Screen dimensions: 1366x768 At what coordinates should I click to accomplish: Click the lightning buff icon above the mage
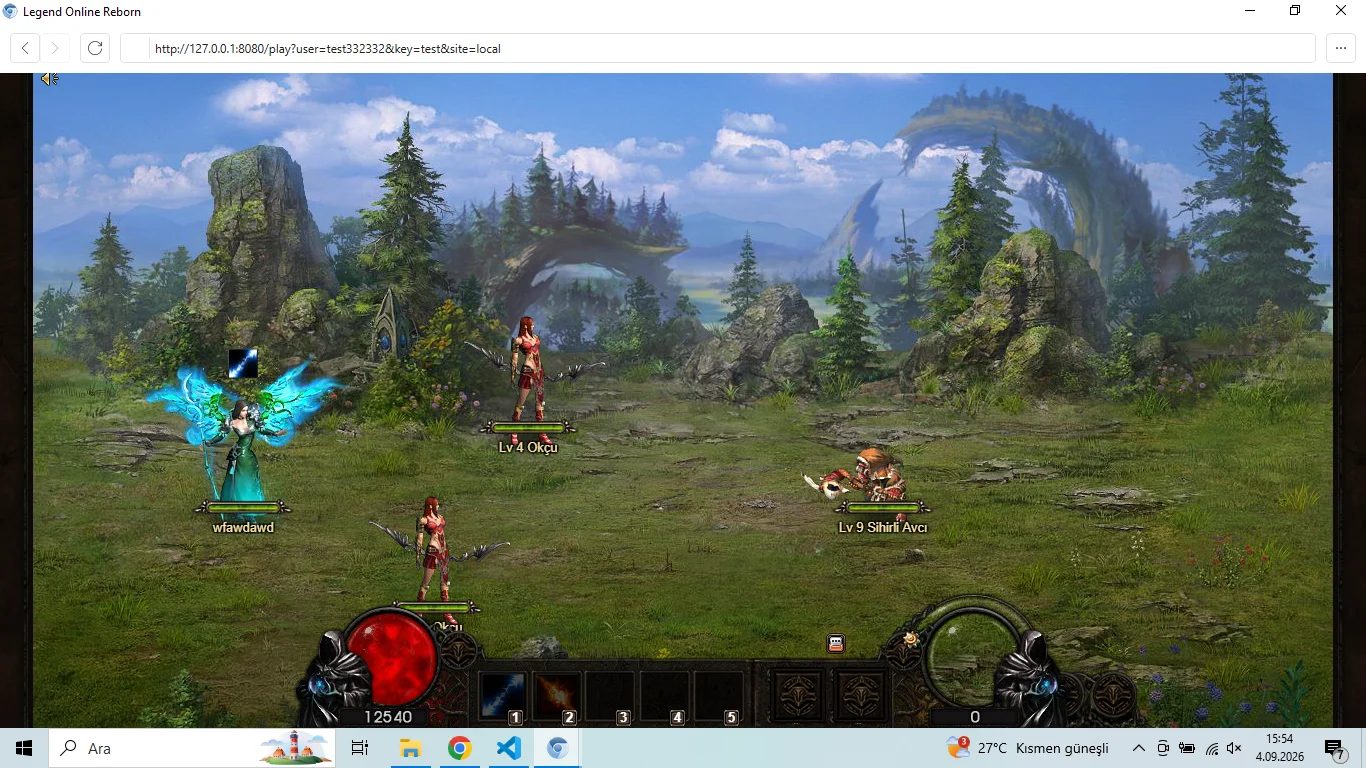243,363
